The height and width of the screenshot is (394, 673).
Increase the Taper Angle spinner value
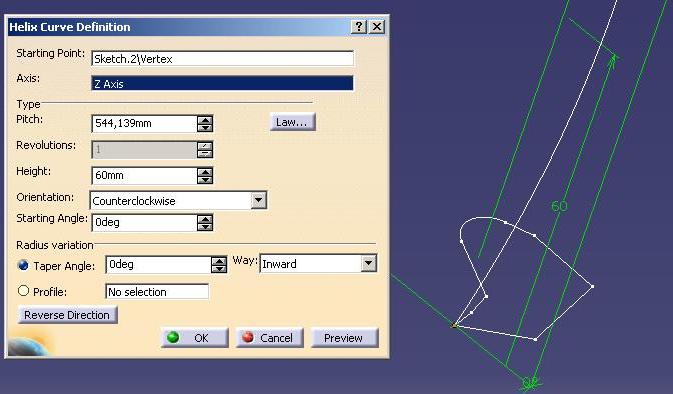click(x=219, y=261)
